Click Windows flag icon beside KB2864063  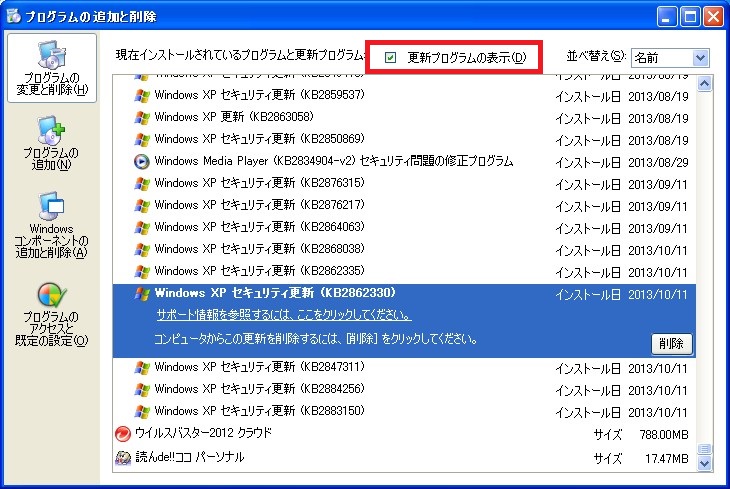(x=142, y=228)
